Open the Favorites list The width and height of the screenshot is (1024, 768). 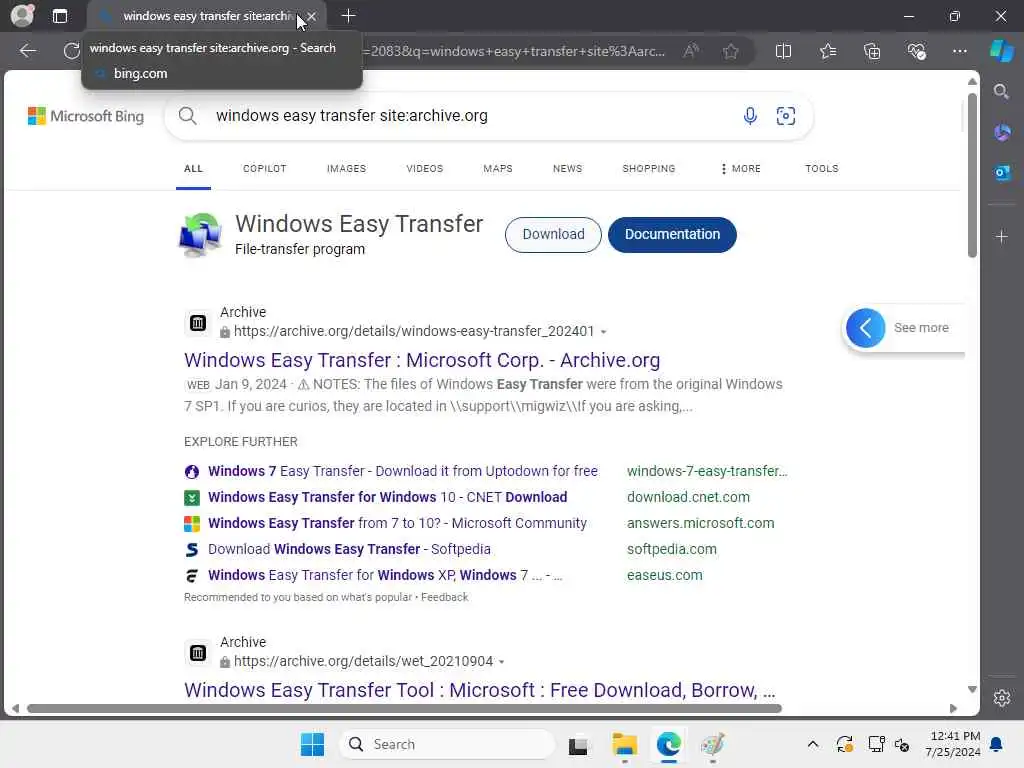pyautogui.click(x=827, y=51)
